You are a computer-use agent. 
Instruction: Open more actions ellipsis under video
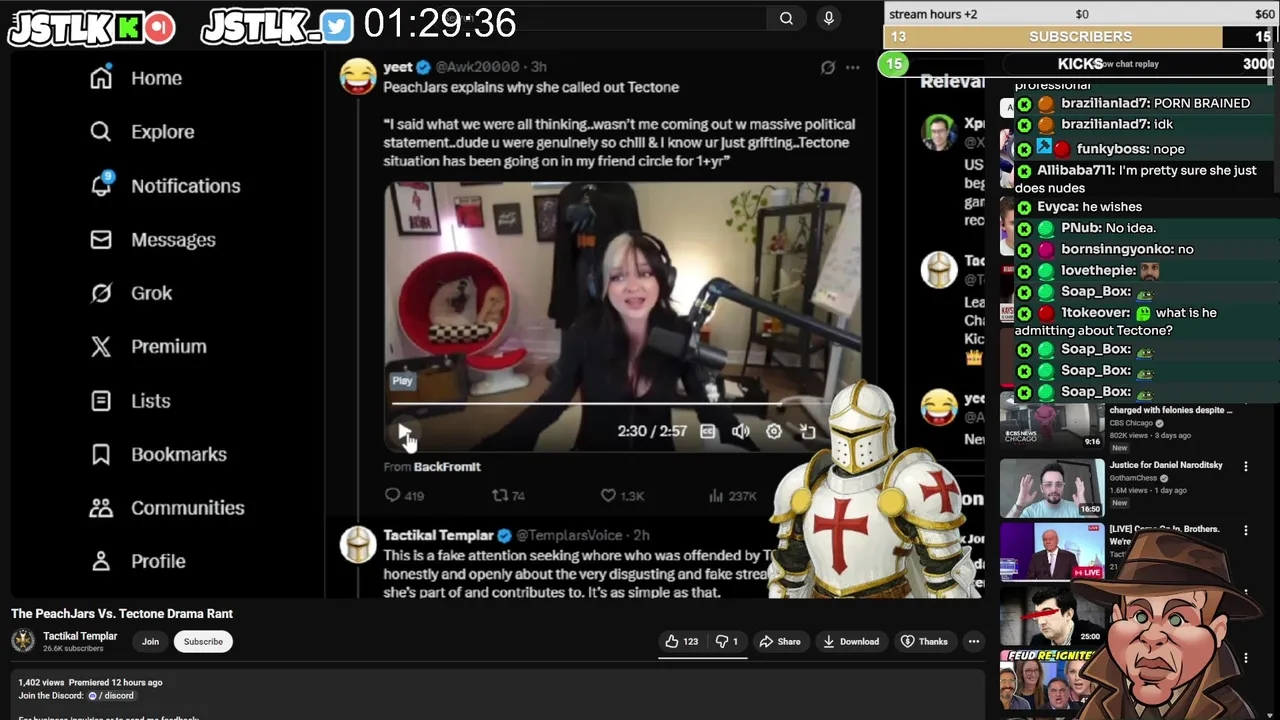tap(973, 641)
